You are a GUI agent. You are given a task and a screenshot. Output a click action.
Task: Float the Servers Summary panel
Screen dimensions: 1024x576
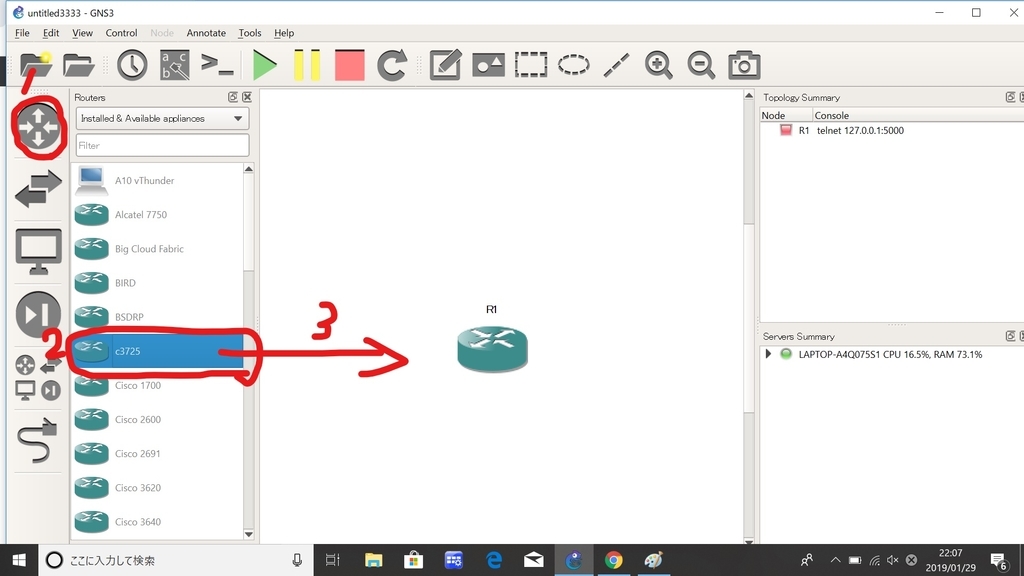click(x=1010, y=336)
